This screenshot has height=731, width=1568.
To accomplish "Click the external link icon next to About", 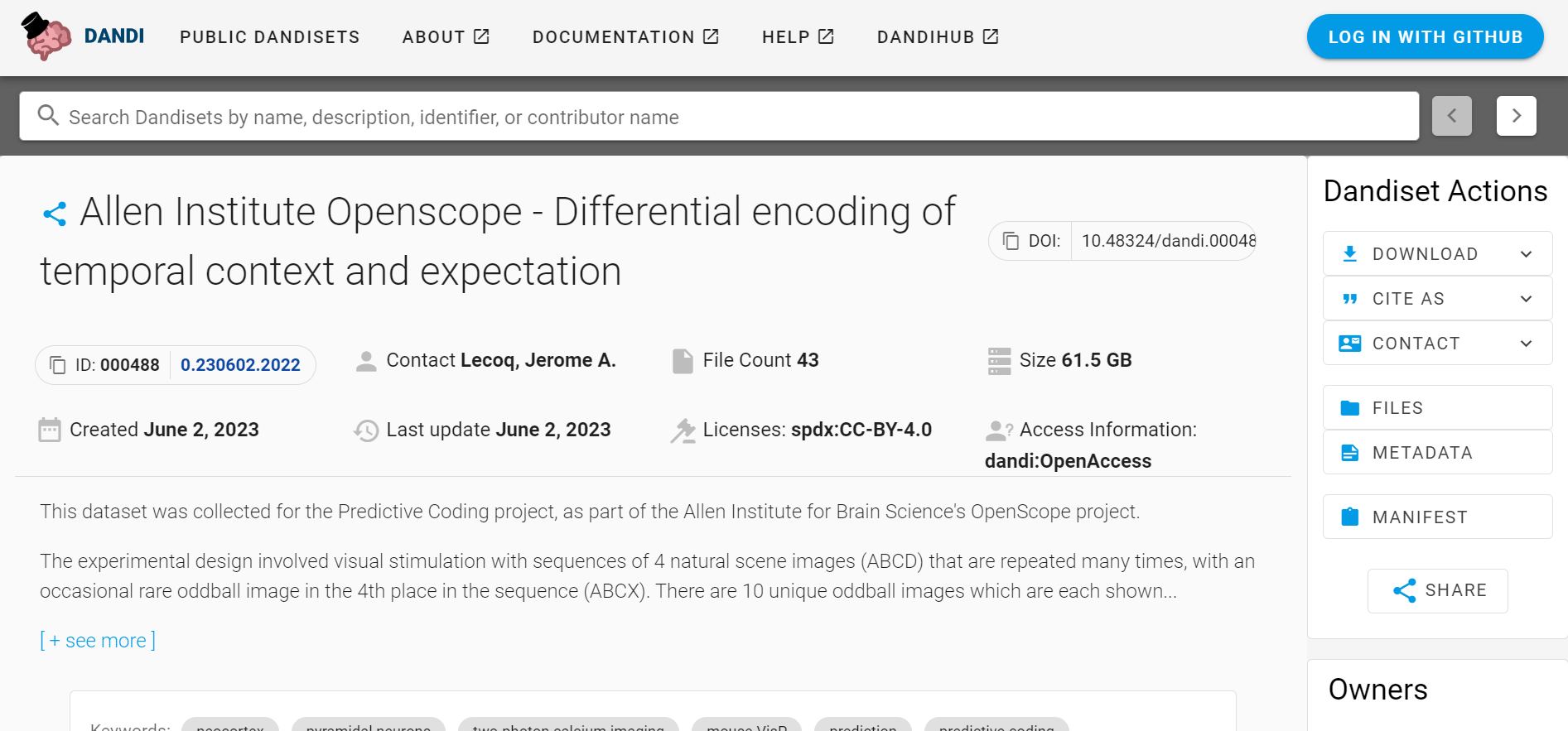I will 481,36.
